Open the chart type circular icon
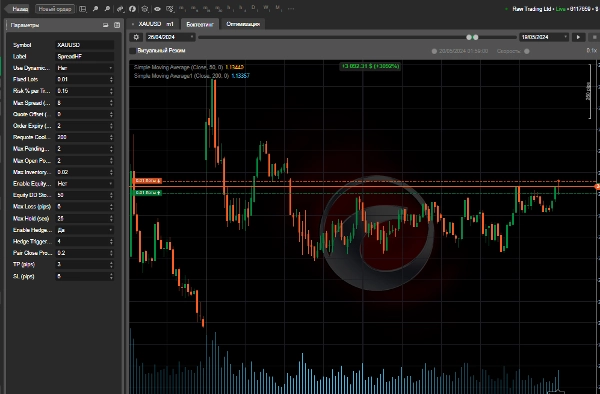The image size is (600, 394). (x=132, y=9)
